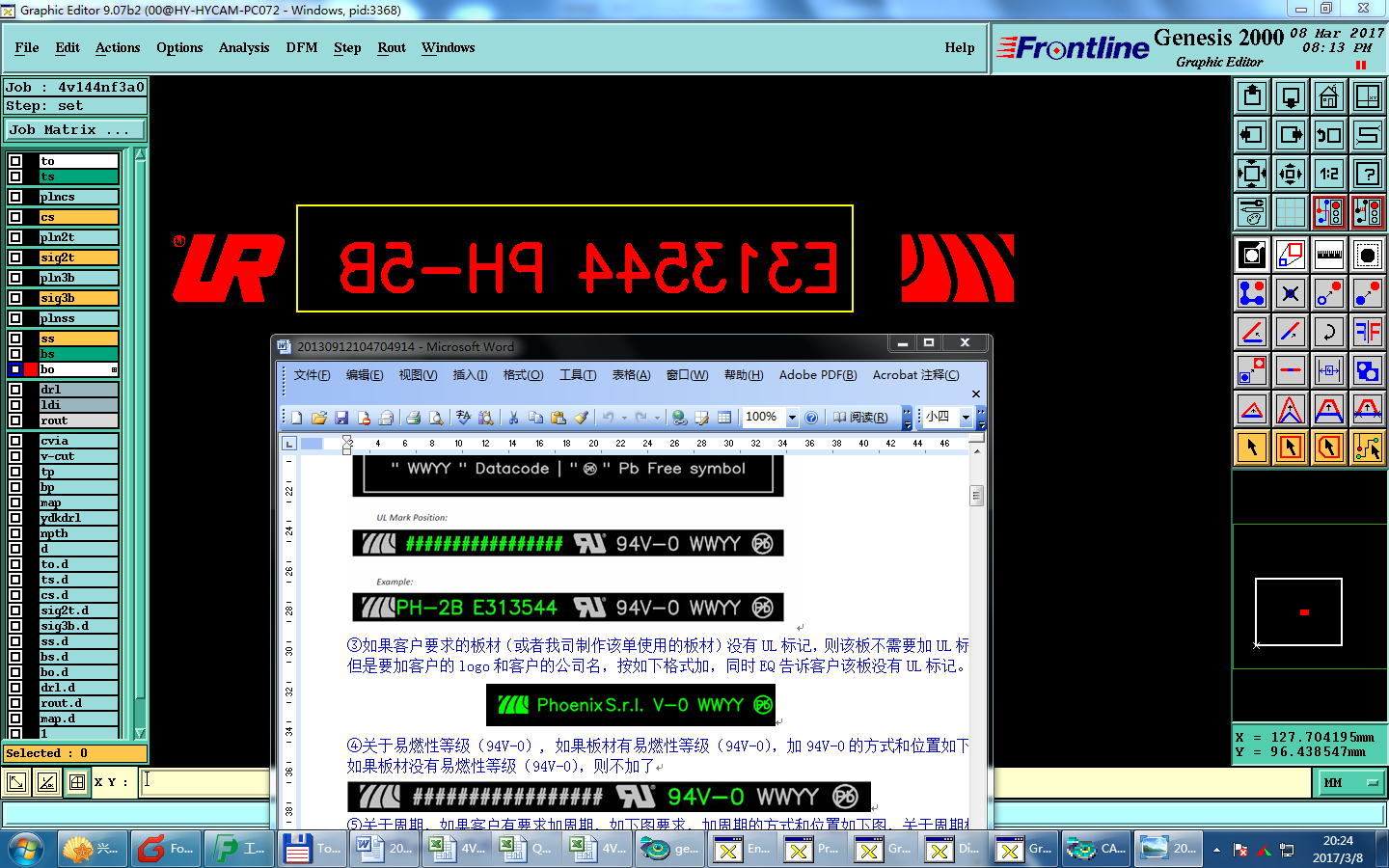Select the plain arrow pointer select tool

(x=1252, y=448)
